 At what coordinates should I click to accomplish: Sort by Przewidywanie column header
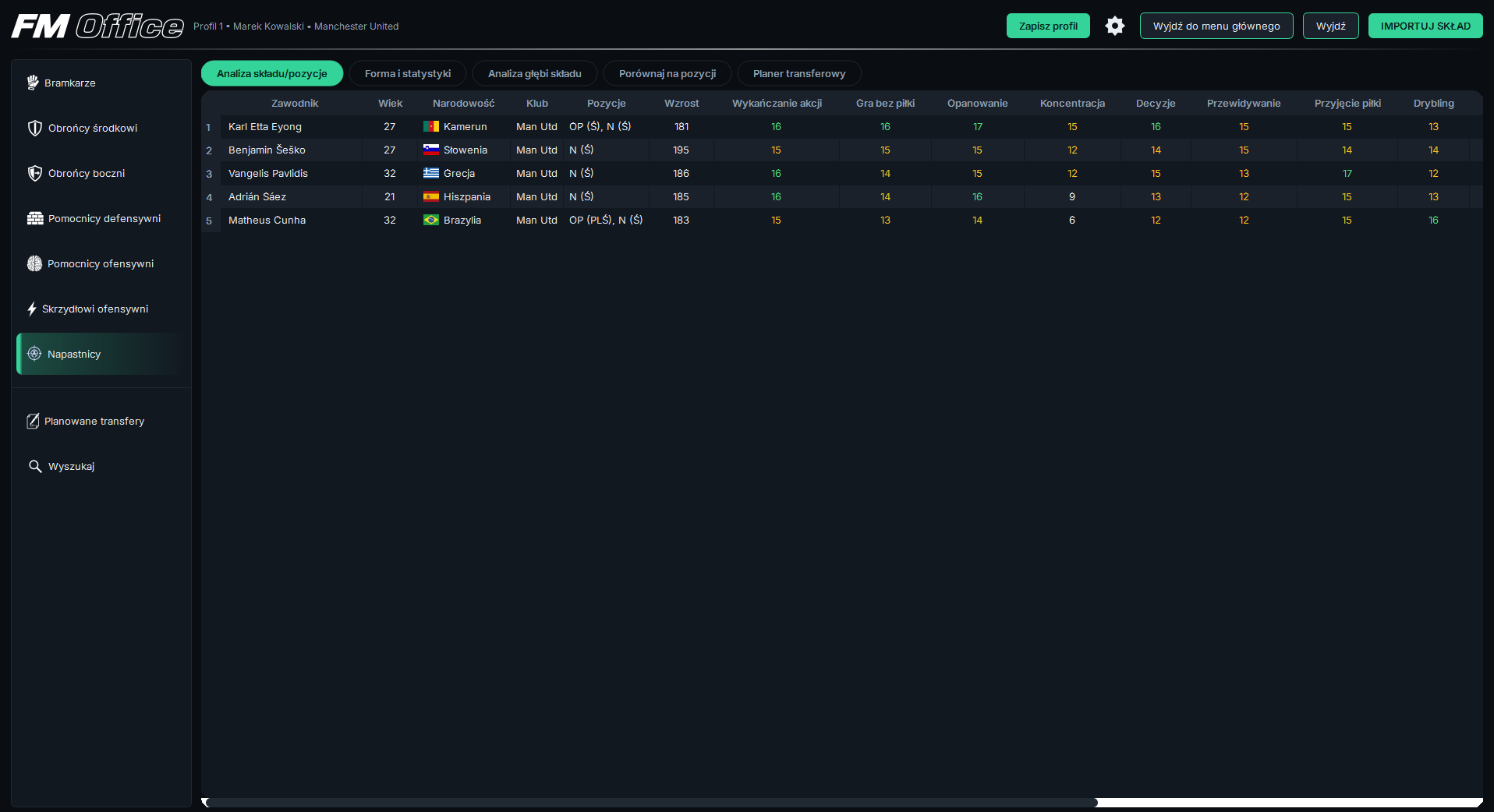1244,103
